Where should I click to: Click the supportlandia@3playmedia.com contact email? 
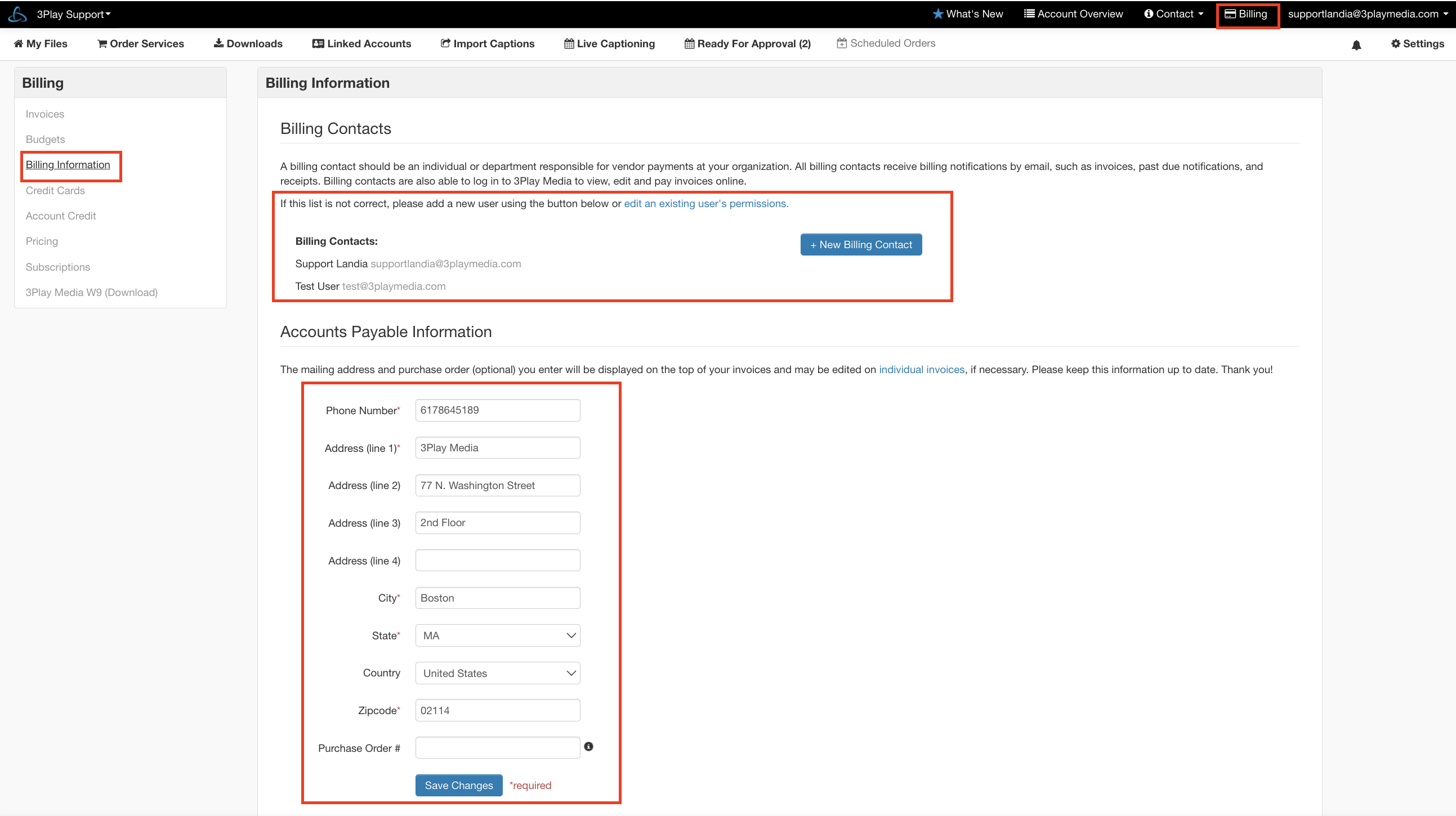(446, 264)
